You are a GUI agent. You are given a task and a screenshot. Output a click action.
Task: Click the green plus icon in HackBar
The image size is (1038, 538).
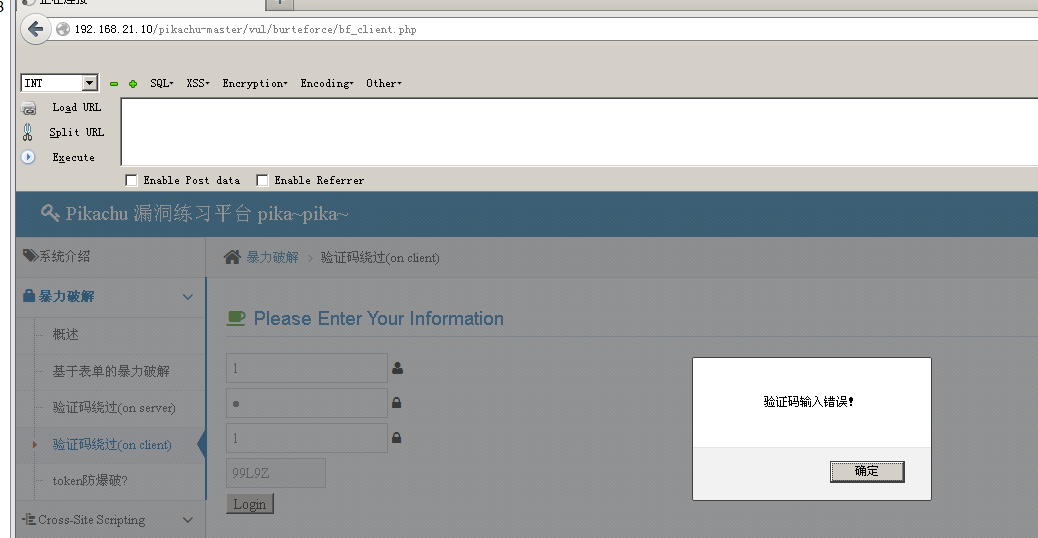[x=133, y=84]
